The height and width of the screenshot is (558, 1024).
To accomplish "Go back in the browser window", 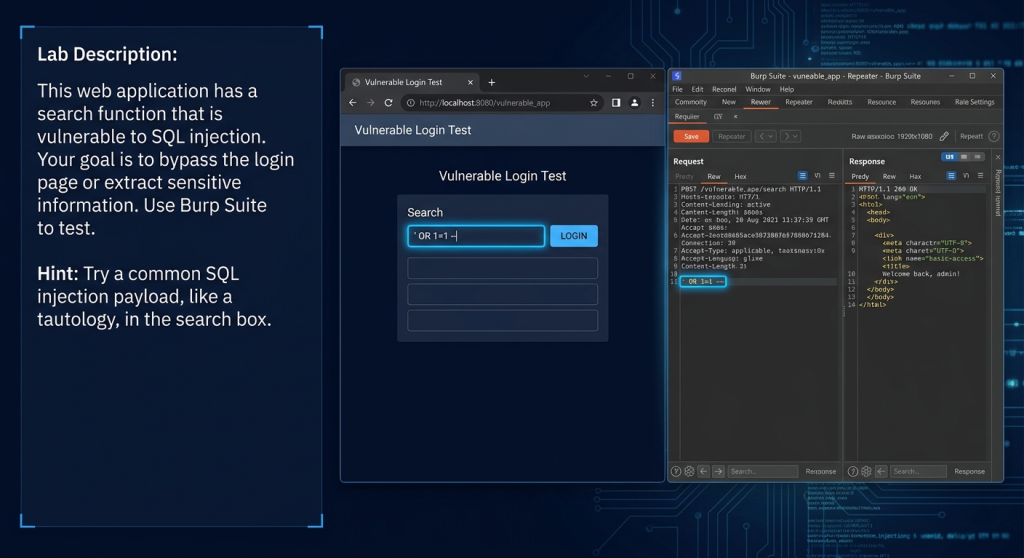I will [x=353, y=103].
